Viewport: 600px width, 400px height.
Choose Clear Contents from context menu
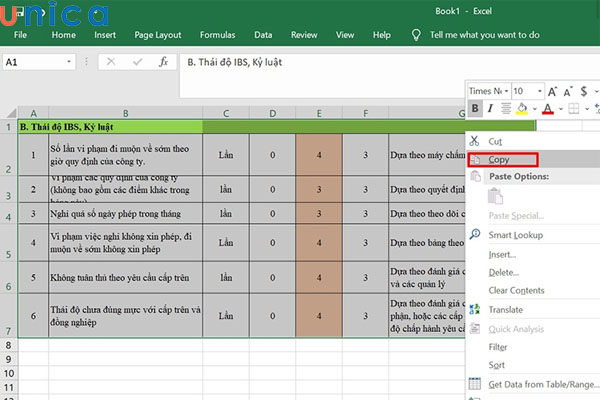click(x=517, y=290)
